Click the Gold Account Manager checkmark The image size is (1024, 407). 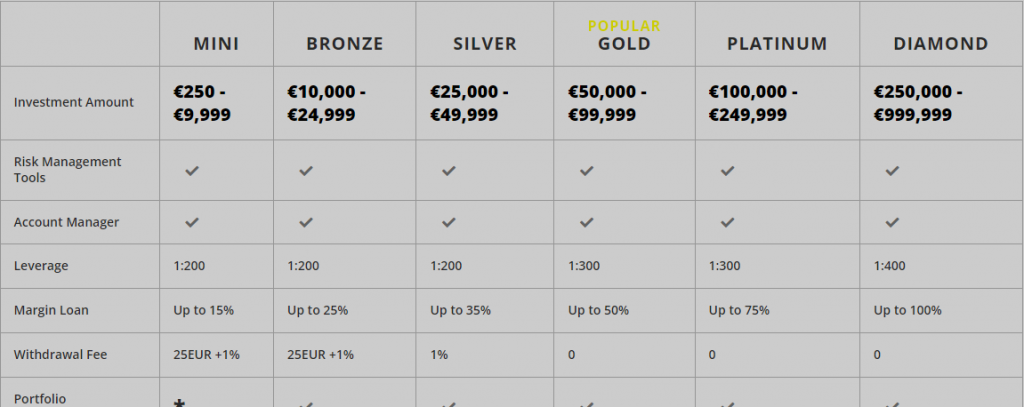click(586, 222)
